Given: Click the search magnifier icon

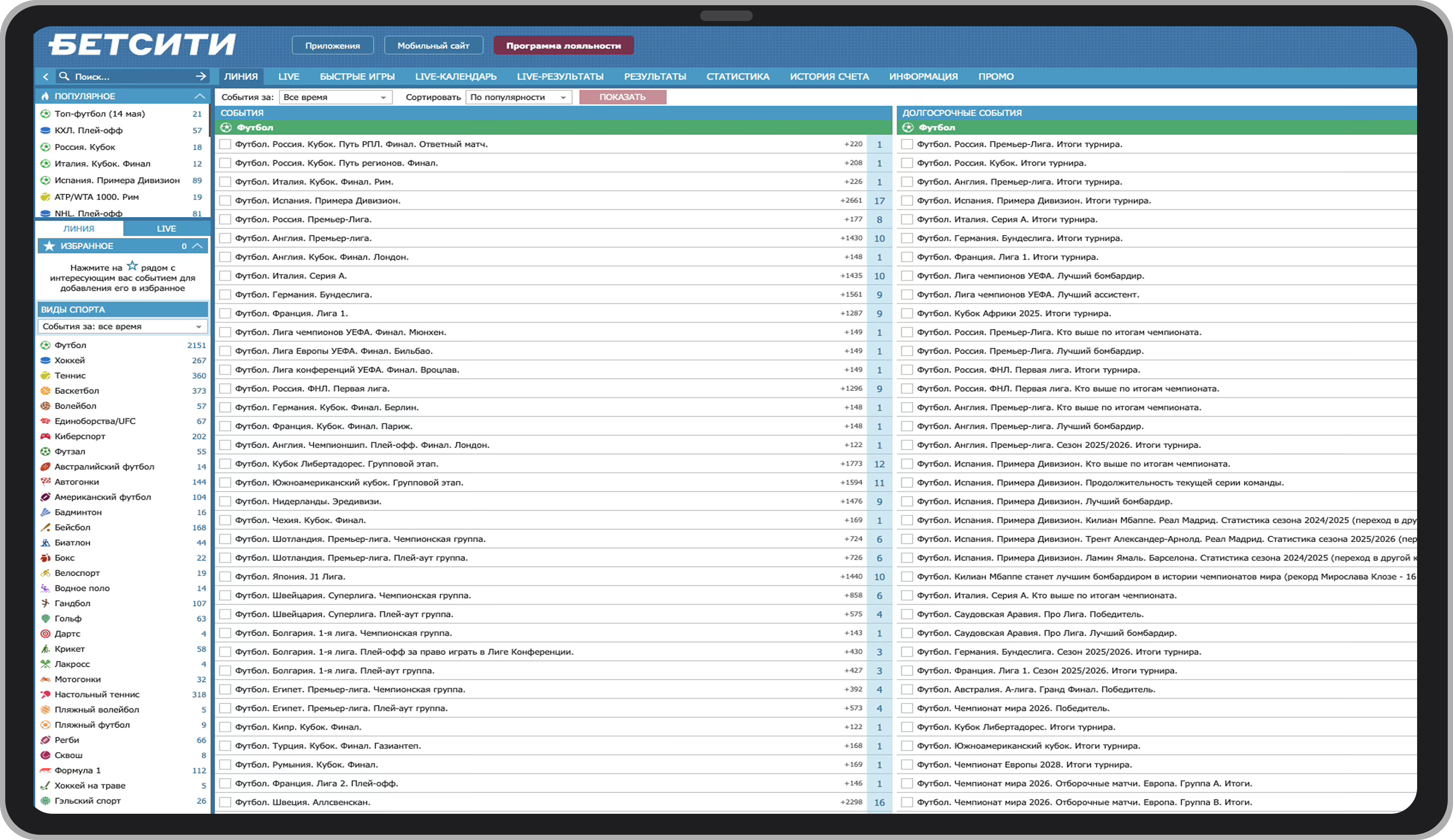Looking at the screenshot, I should click(64, 76).
